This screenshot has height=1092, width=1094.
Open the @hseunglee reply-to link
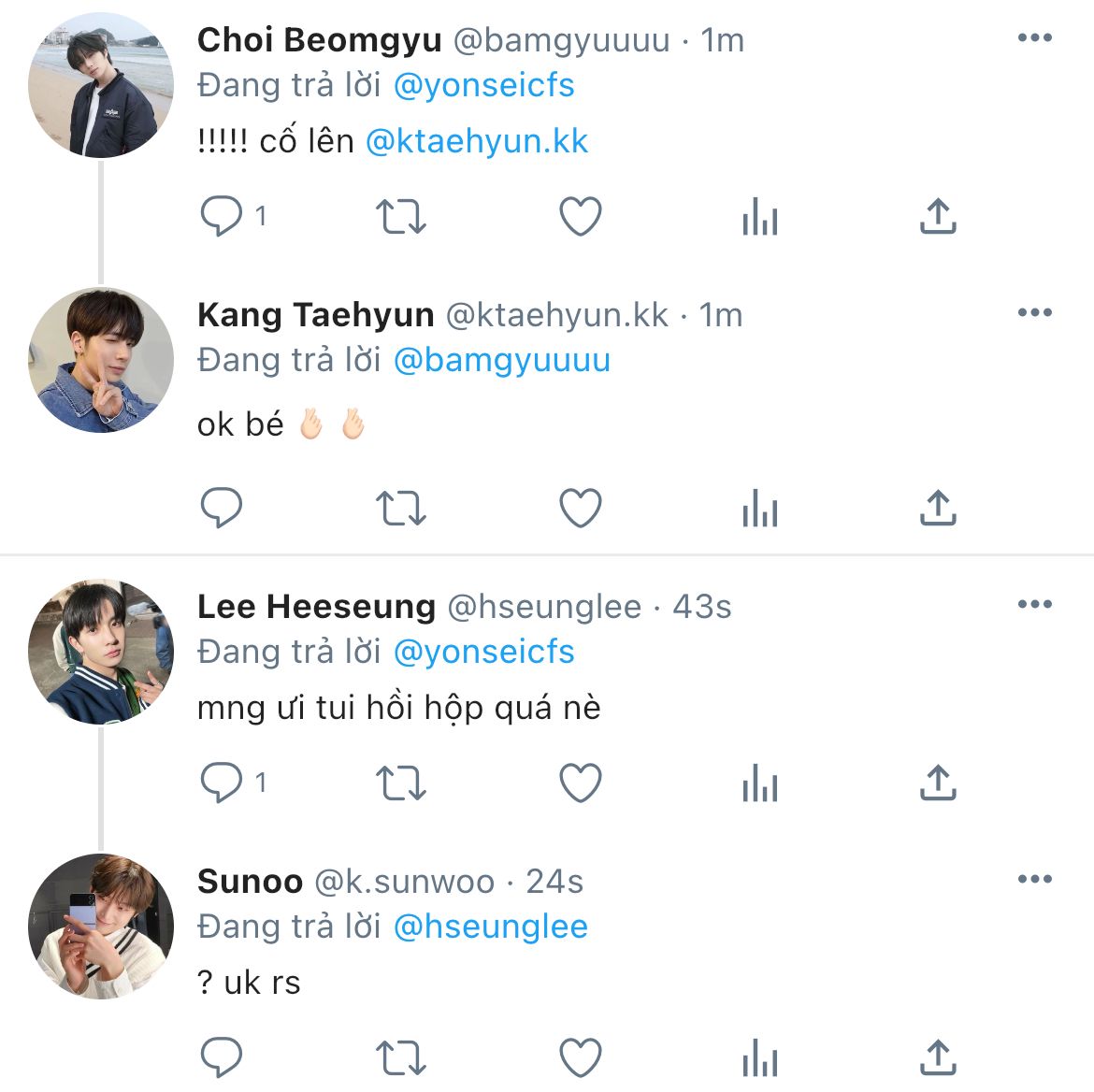pyautogui.click(x=490, y=927)
